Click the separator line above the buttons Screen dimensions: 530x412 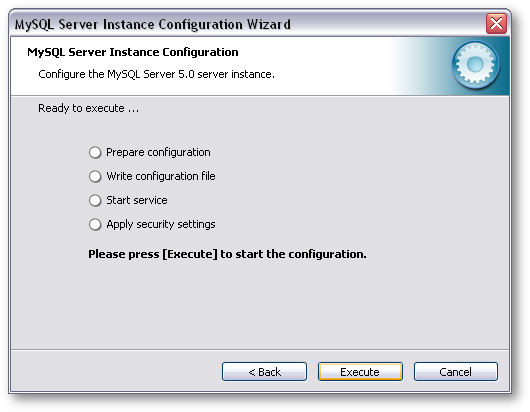(260, 349)
